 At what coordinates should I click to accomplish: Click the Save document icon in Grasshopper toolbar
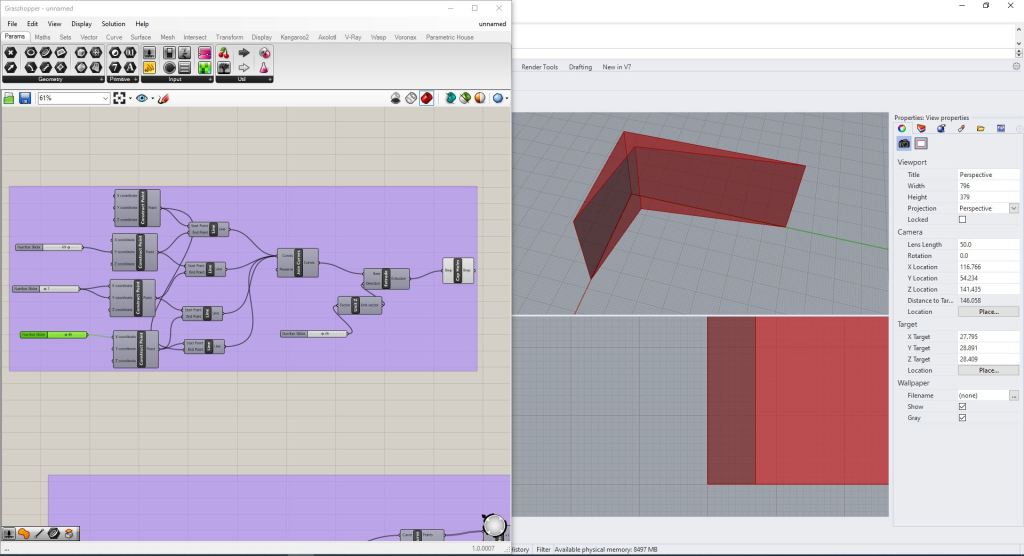click(24, 98)
